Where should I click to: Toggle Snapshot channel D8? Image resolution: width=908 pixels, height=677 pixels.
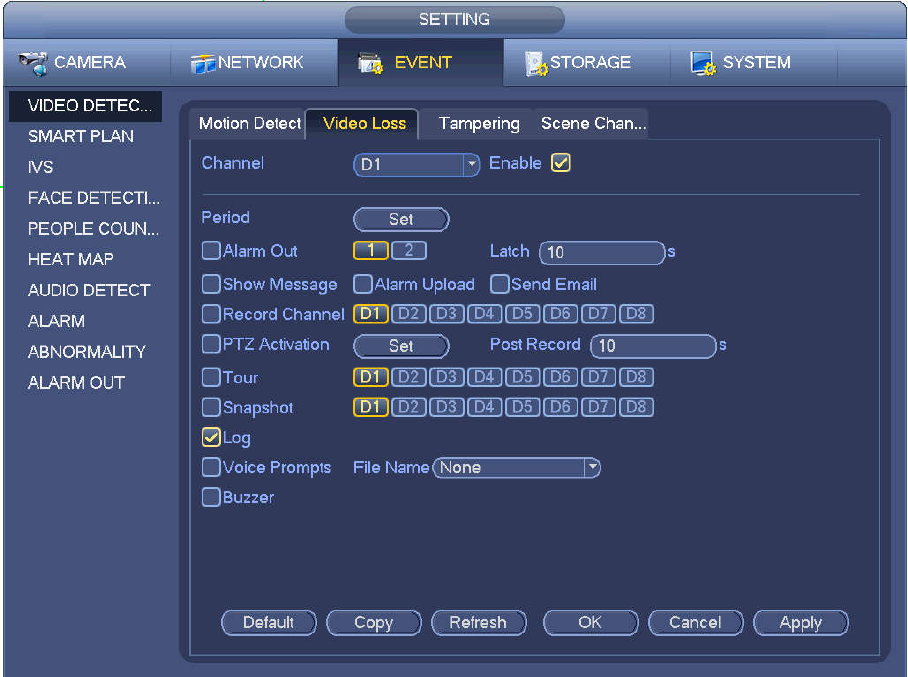pyautogui.click(x=636, y=407)
